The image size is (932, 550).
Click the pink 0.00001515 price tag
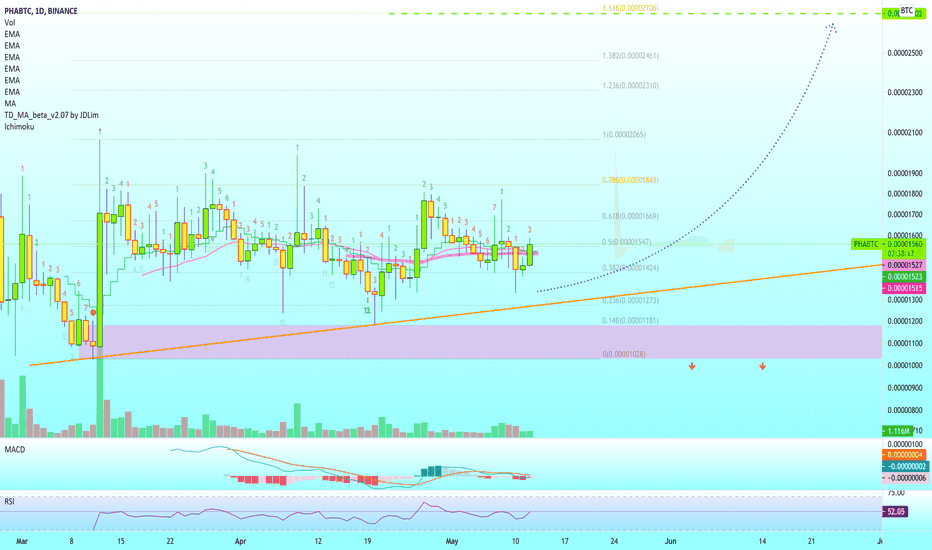tap(903, 288)
